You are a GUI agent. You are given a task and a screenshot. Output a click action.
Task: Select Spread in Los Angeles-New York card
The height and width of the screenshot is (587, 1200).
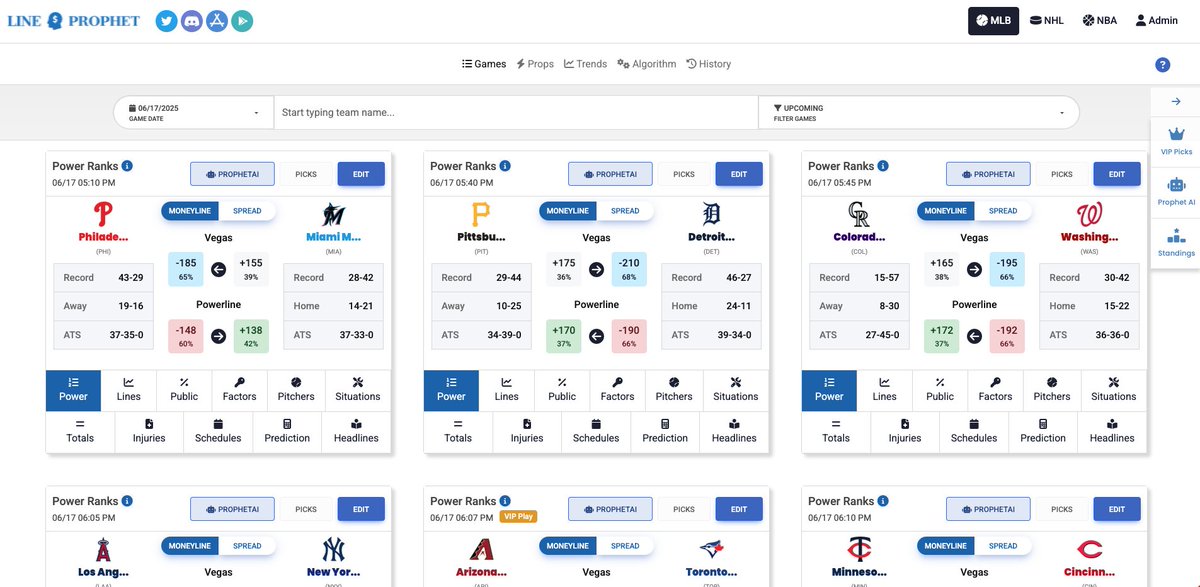[x=247, y=546]
